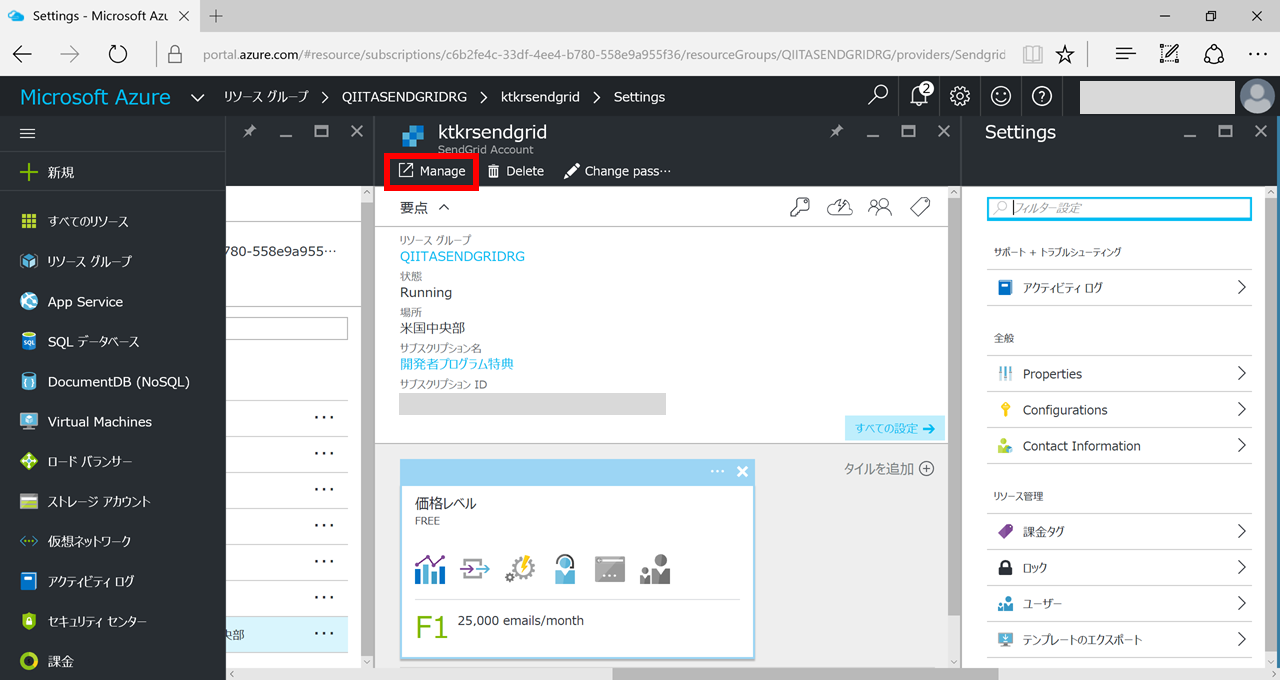Add page to favorites star

[x=1065, y=54]
